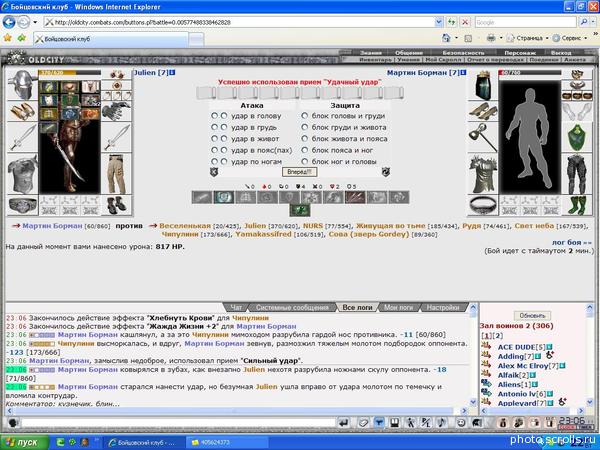Open the address bar URL dropdown

click(x=439, y=22)
